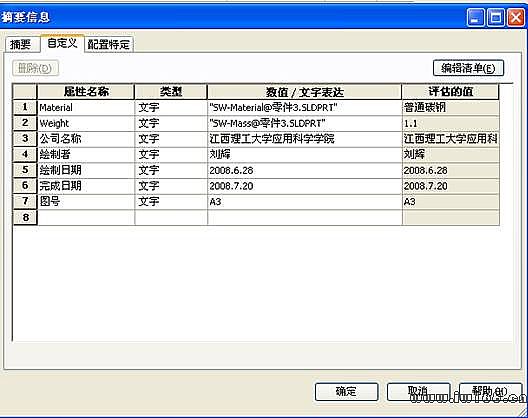This screenshot has height=418, width=528.
Task: Click the Weight property name cell
Action: click(x=86, y=123)
